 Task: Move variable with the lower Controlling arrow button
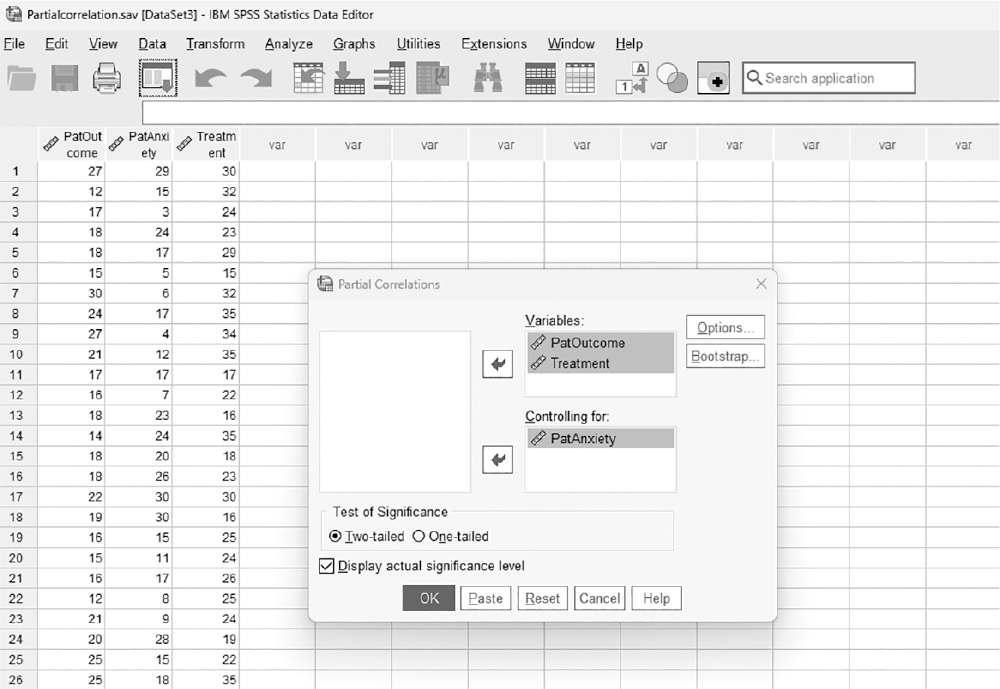(497, 459)
